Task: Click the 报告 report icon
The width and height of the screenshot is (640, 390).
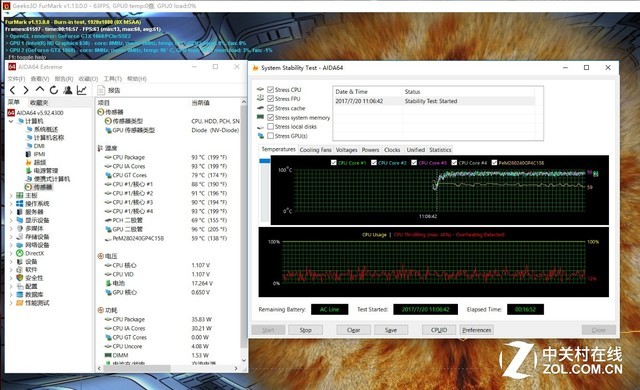Action: click(x=101, y=90)
